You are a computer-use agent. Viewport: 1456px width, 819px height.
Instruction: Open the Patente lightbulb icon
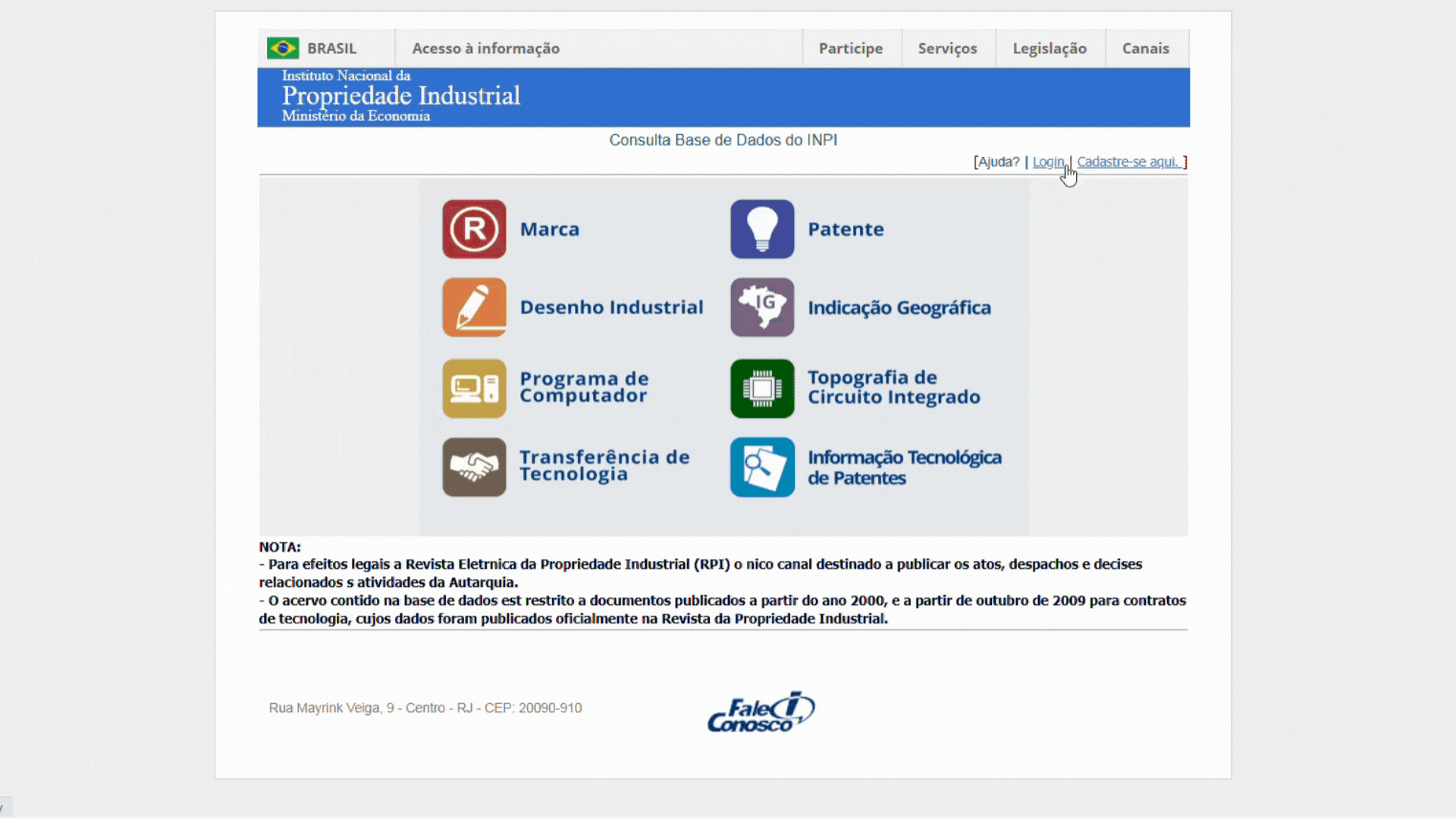762,229
